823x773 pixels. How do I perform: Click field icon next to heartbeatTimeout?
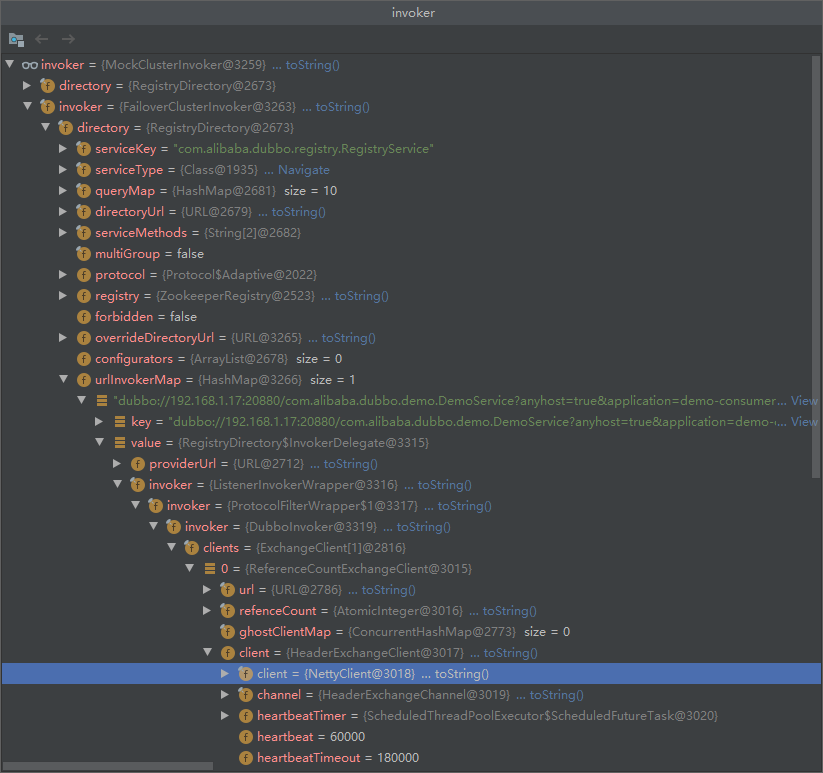tap(246, 757)
